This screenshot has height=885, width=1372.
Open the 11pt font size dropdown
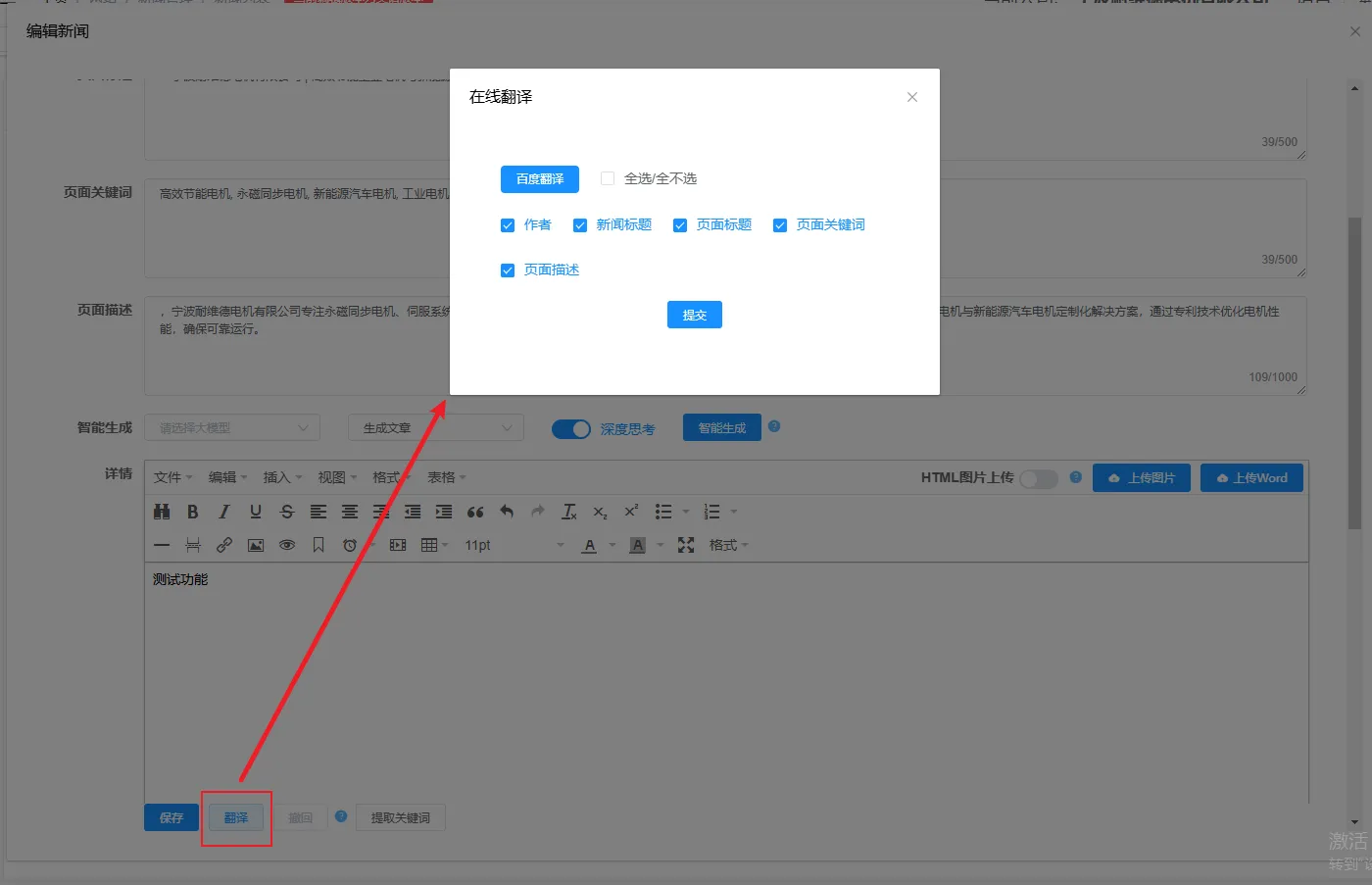point(514,545)
